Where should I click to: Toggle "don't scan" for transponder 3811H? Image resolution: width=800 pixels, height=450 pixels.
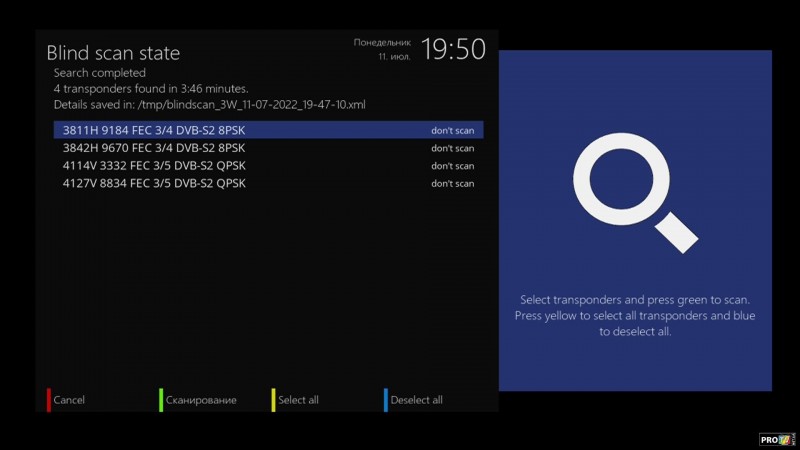point(452,130)
